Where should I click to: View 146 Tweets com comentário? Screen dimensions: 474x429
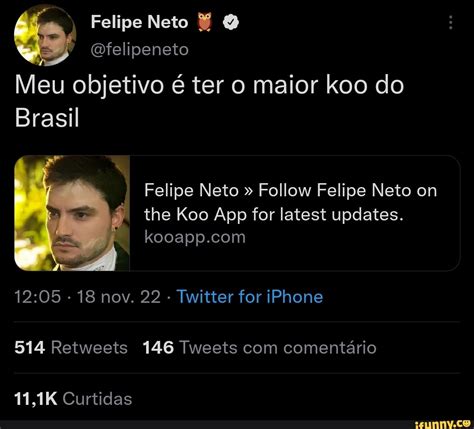pyautogui.click(x=260, y=348)
